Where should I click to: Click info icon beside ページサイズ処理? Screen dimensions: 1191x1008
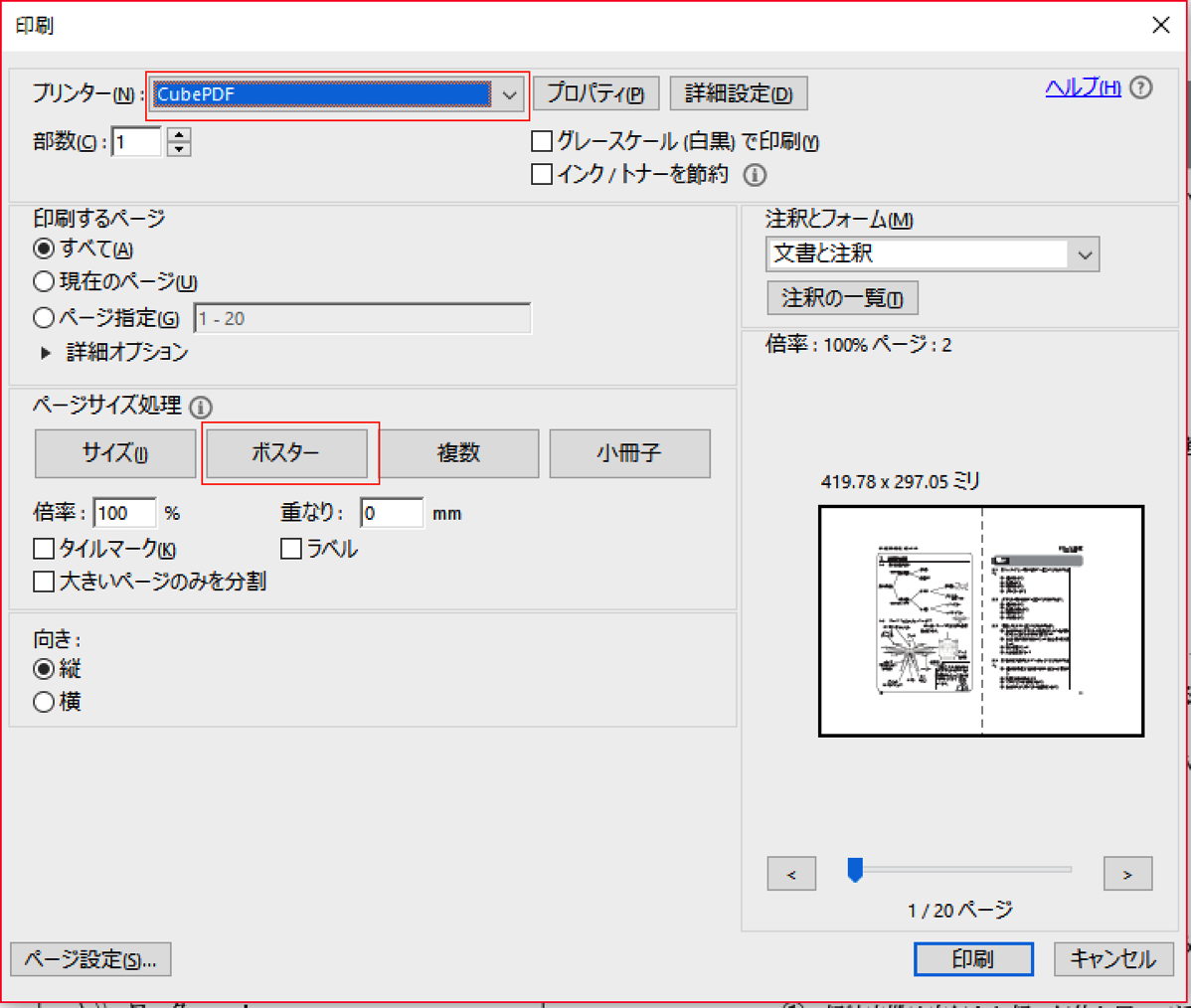201,408
